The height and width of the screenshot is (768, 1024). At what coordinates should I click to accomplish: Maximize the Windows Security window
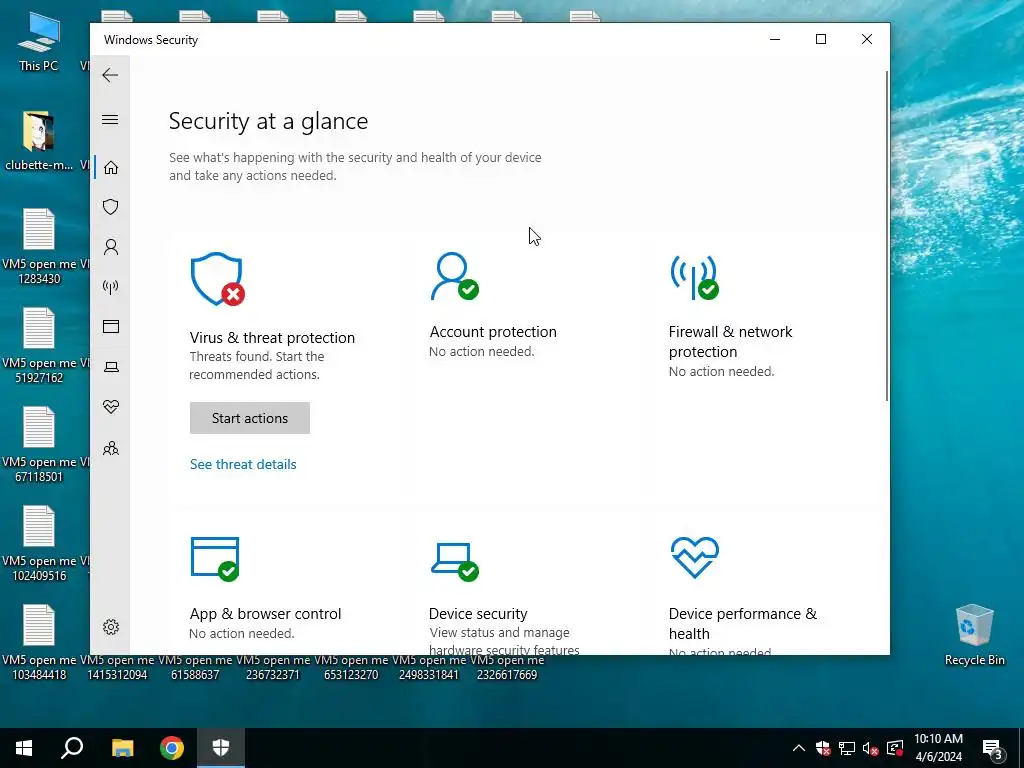(x=821, y=39)
